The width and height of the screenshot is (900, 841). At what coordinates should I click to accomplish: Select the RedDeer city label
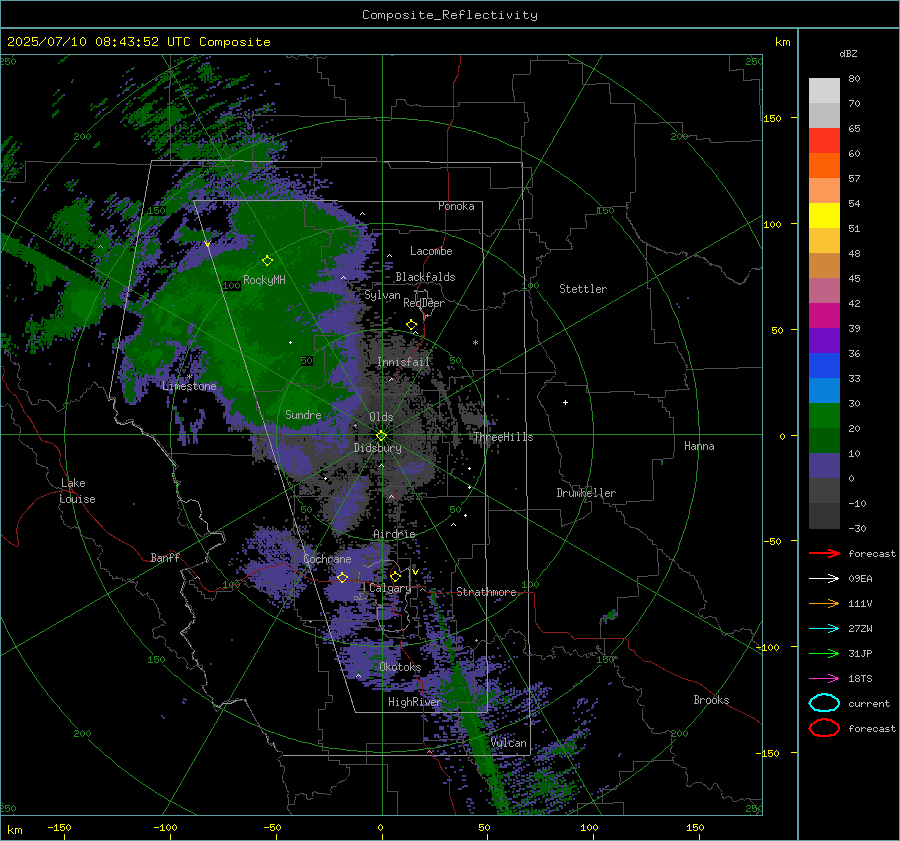[x=424, y=303]
